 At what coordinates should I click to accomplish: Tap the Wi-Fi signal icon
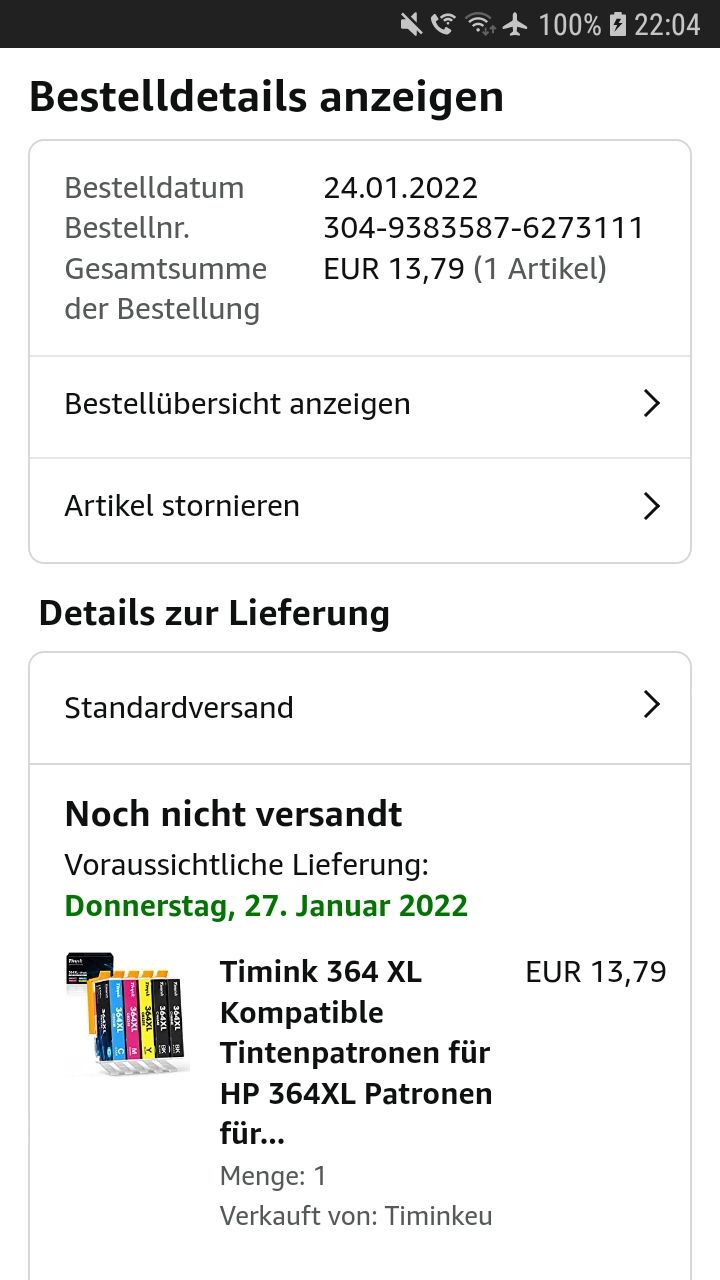click(481, 24)
